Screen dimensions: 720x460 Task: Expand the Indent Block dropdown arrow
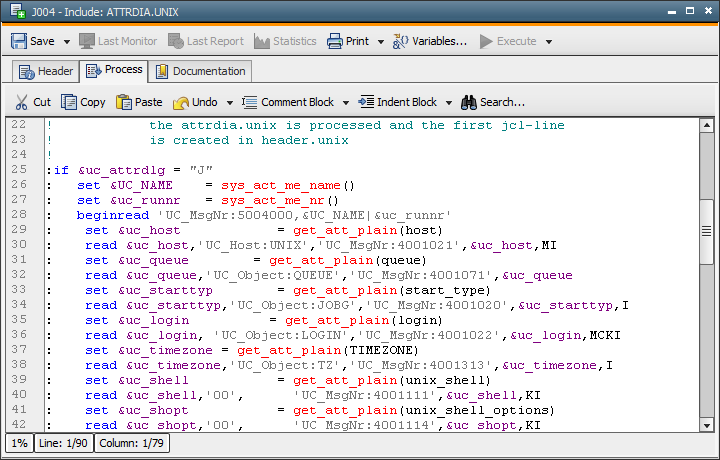(448, 103)
